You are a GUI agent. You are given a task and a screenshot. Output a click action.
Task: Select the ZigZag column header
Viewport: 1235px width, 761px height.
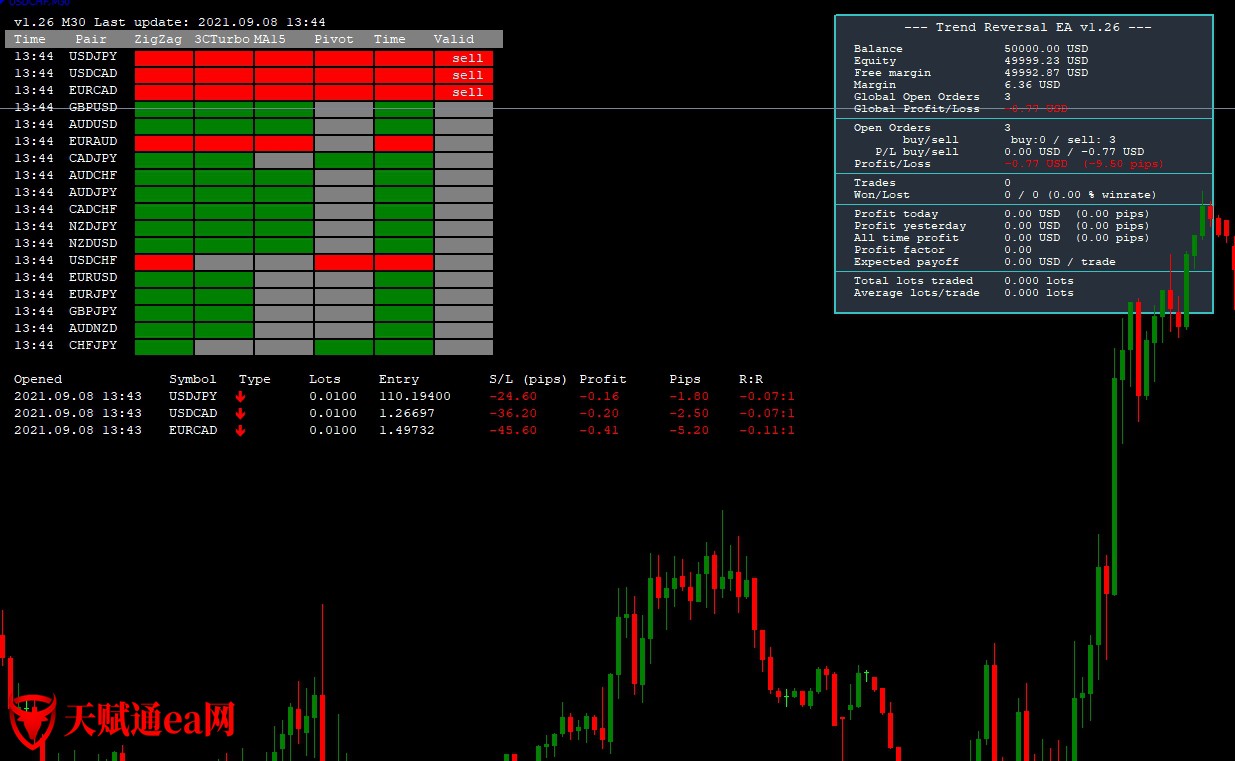pos(158,39)
